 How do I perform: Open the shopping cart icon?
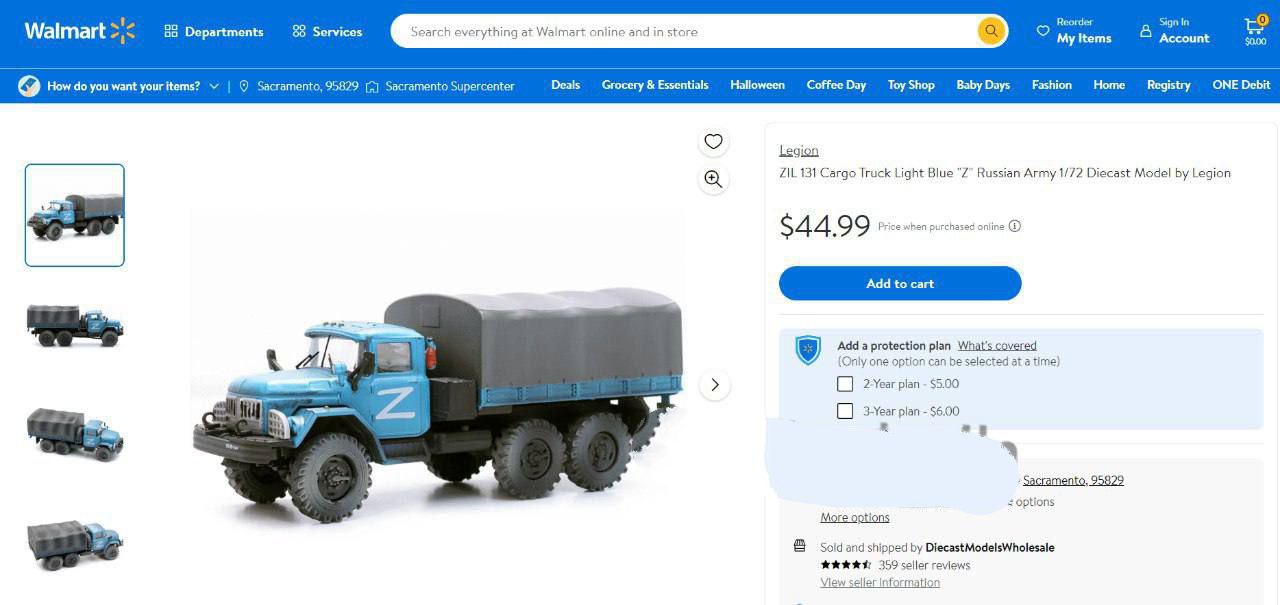pos(1254,28)
